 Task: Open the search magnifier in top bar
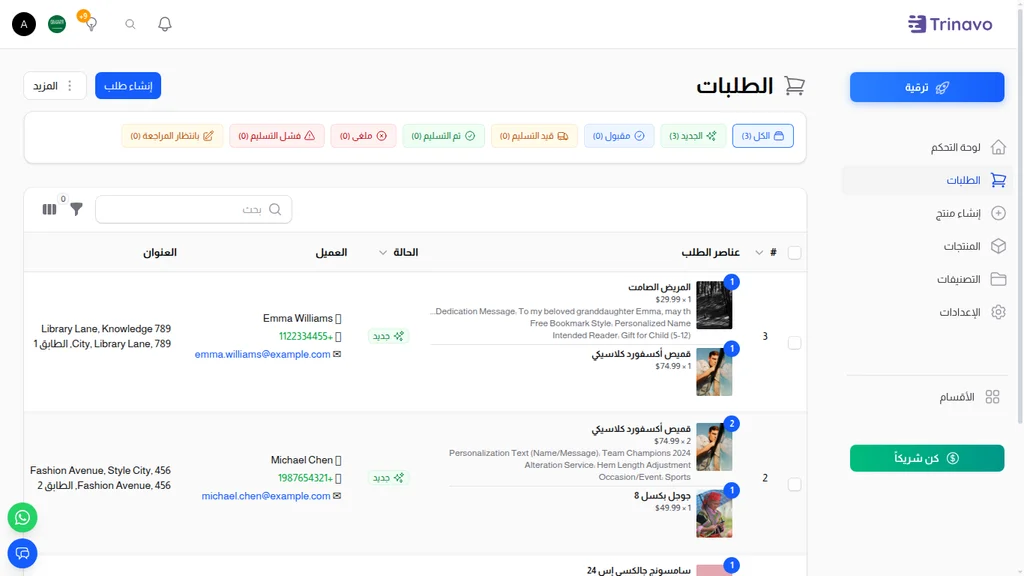point(130,24)
